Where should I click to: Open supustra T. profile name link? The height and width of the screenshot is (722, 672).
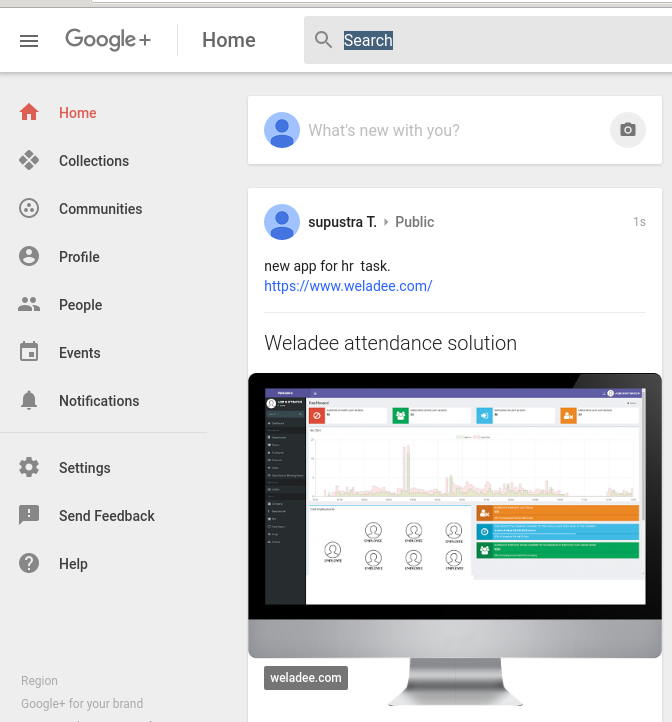(x=342, y=222)
